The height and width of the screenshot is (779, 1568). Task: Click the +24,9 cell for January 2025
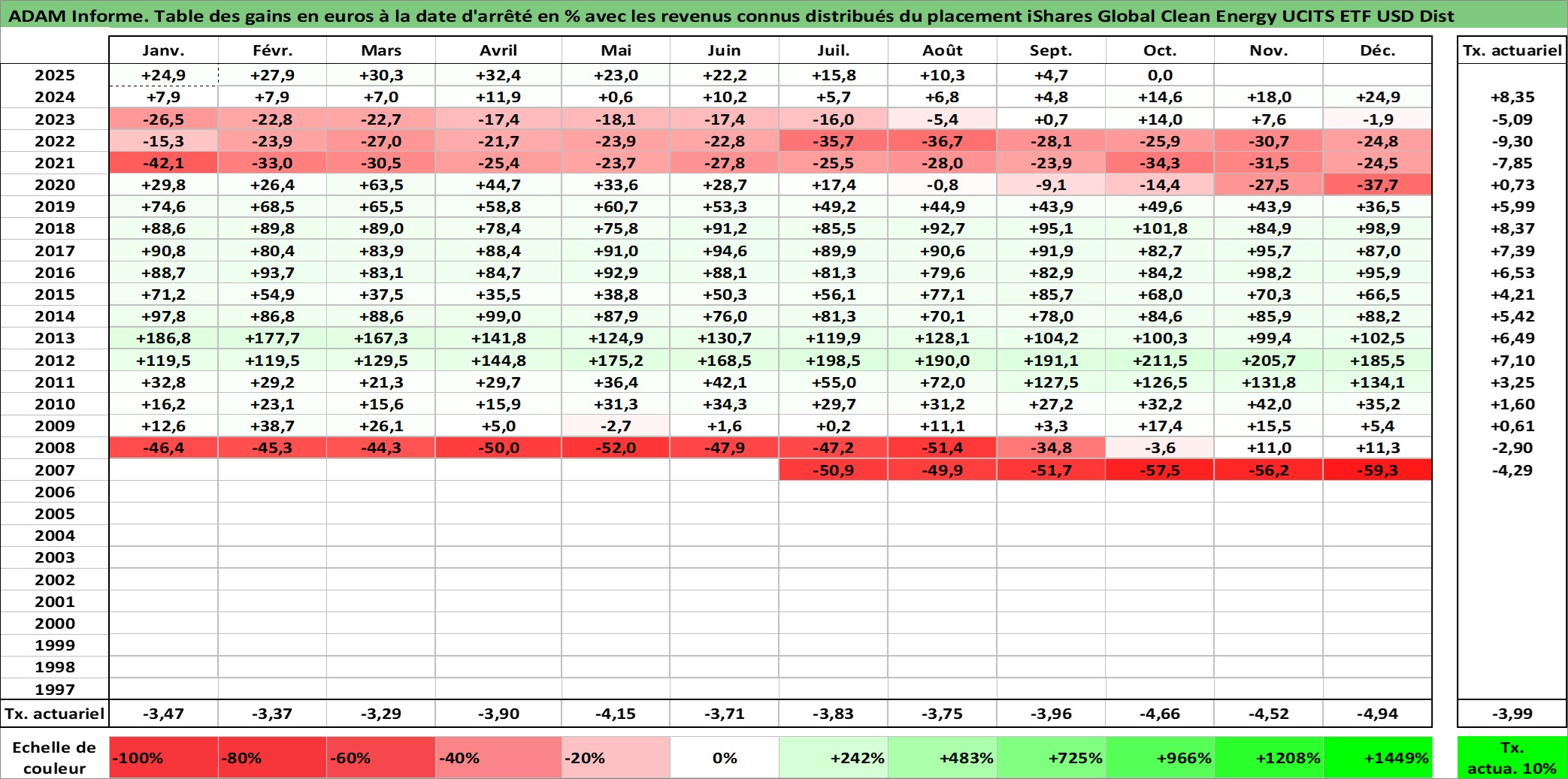163,75
